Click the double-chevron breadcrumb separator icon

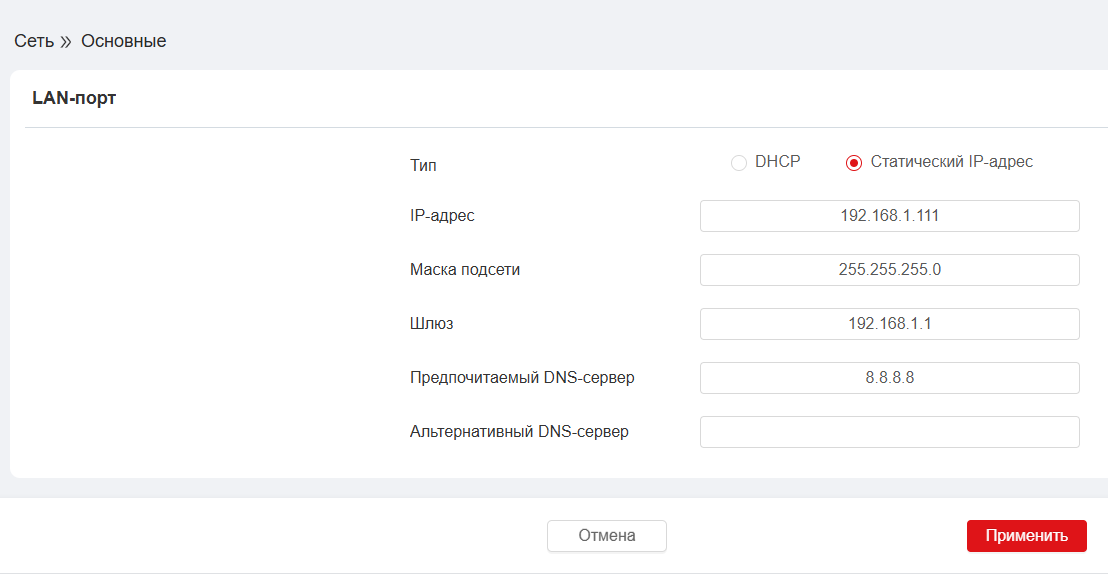(67, 42)
